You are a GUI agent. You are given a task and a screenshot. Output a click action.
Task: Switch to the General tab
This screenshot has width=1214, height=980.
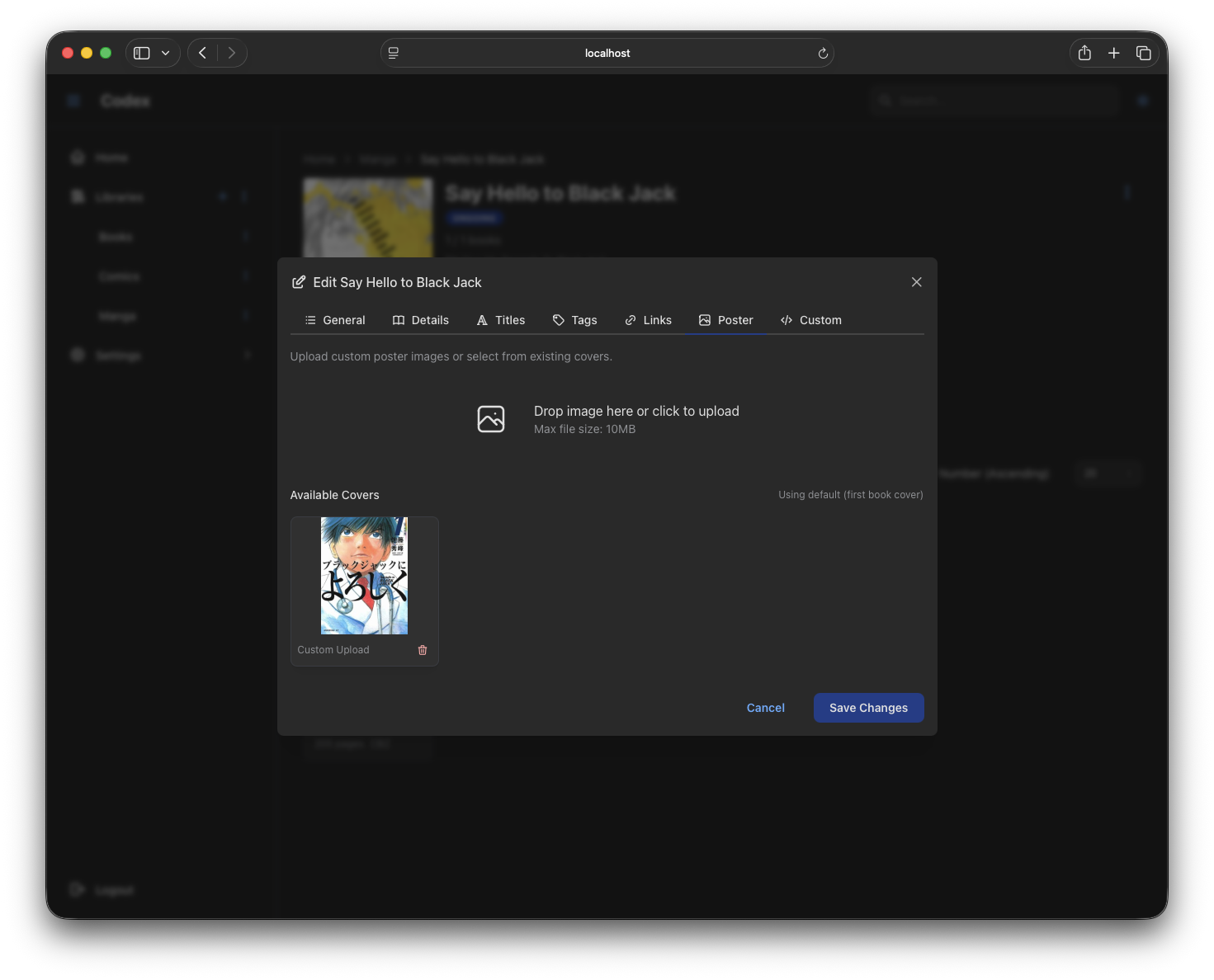point(335,320)
